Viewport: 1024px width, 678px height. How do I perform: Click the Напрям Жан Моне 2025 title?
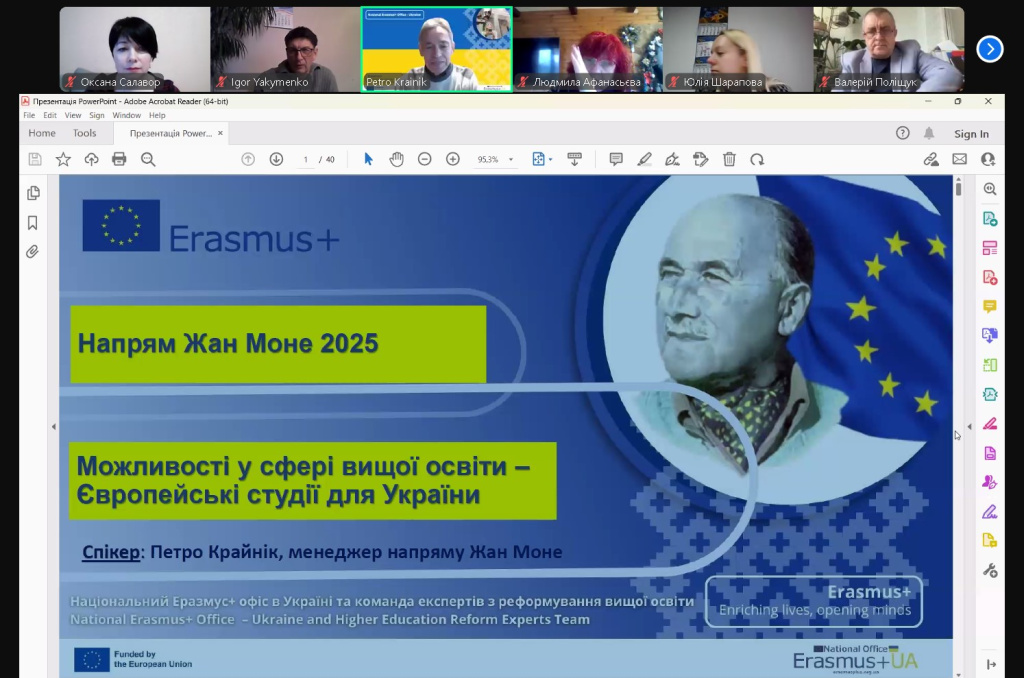tap(228, 344)
